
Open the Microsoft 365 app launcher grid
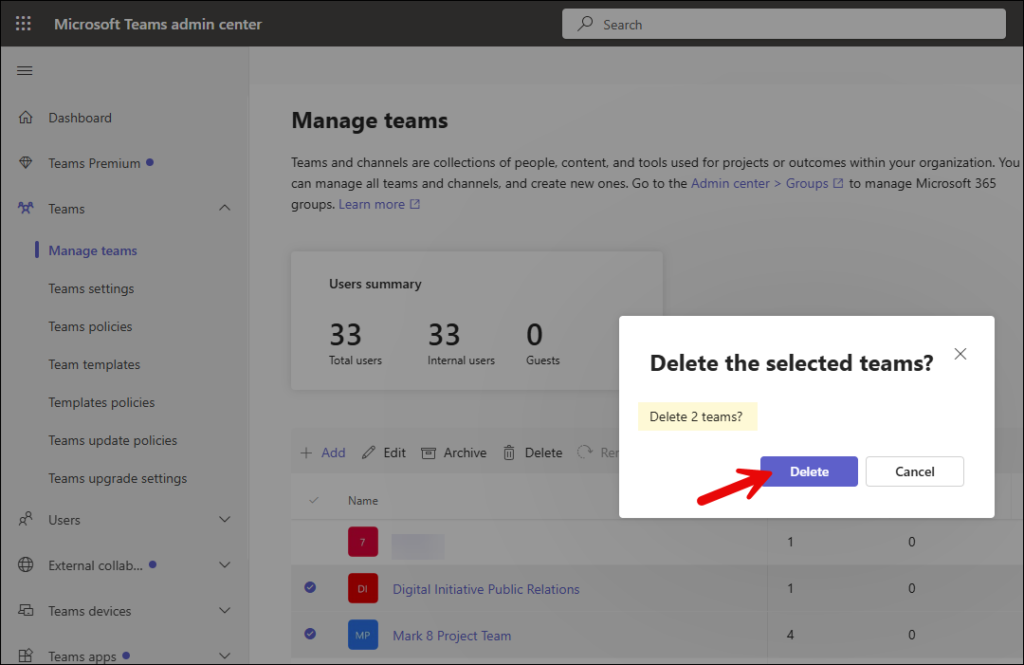tap(22, 23)
